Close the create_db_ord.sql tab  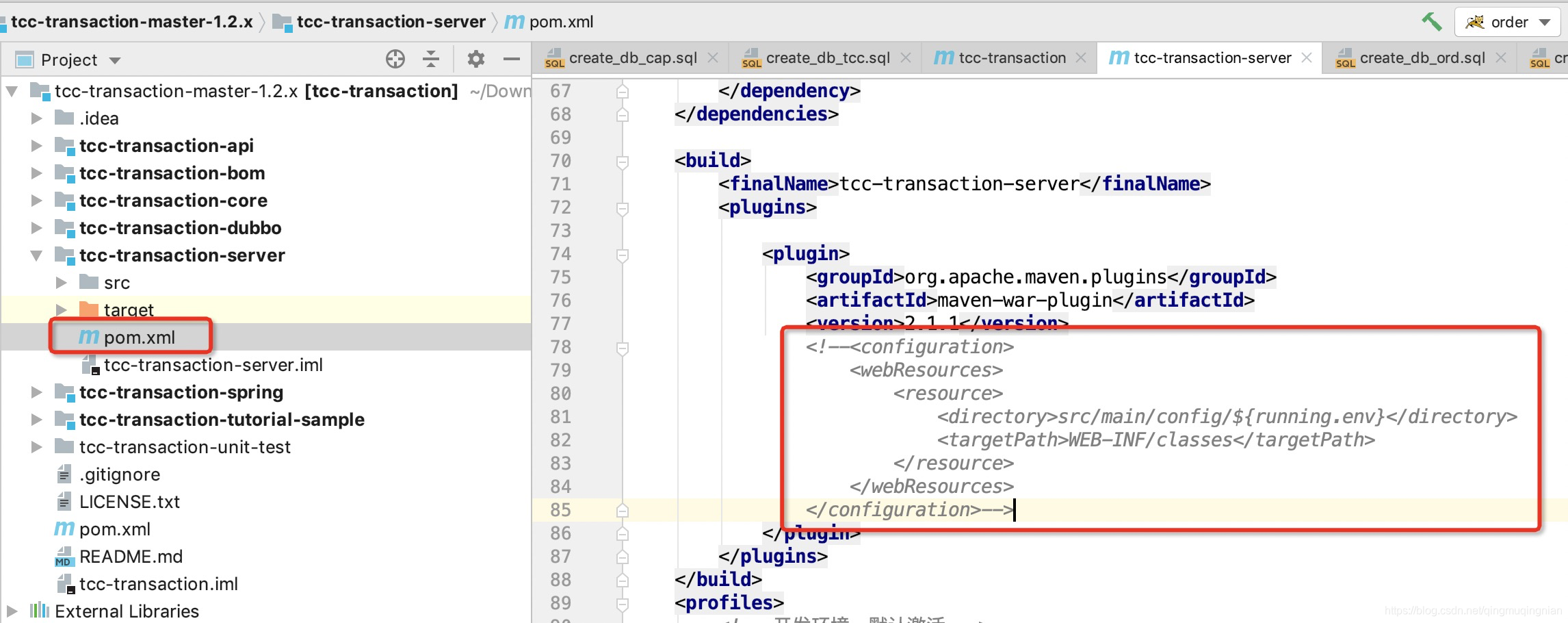(1501, 58)
